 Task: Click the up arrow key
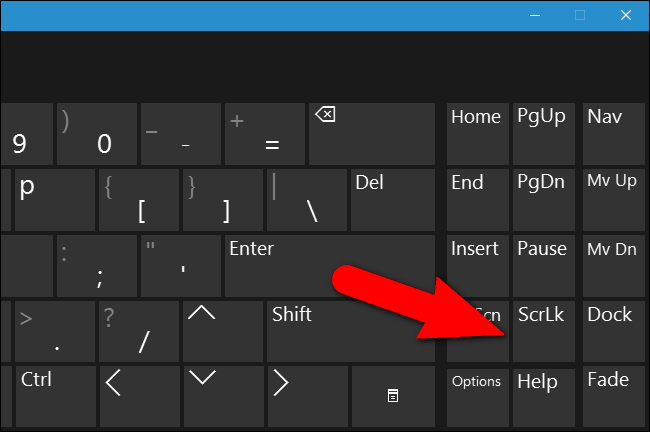pos(223,331)
